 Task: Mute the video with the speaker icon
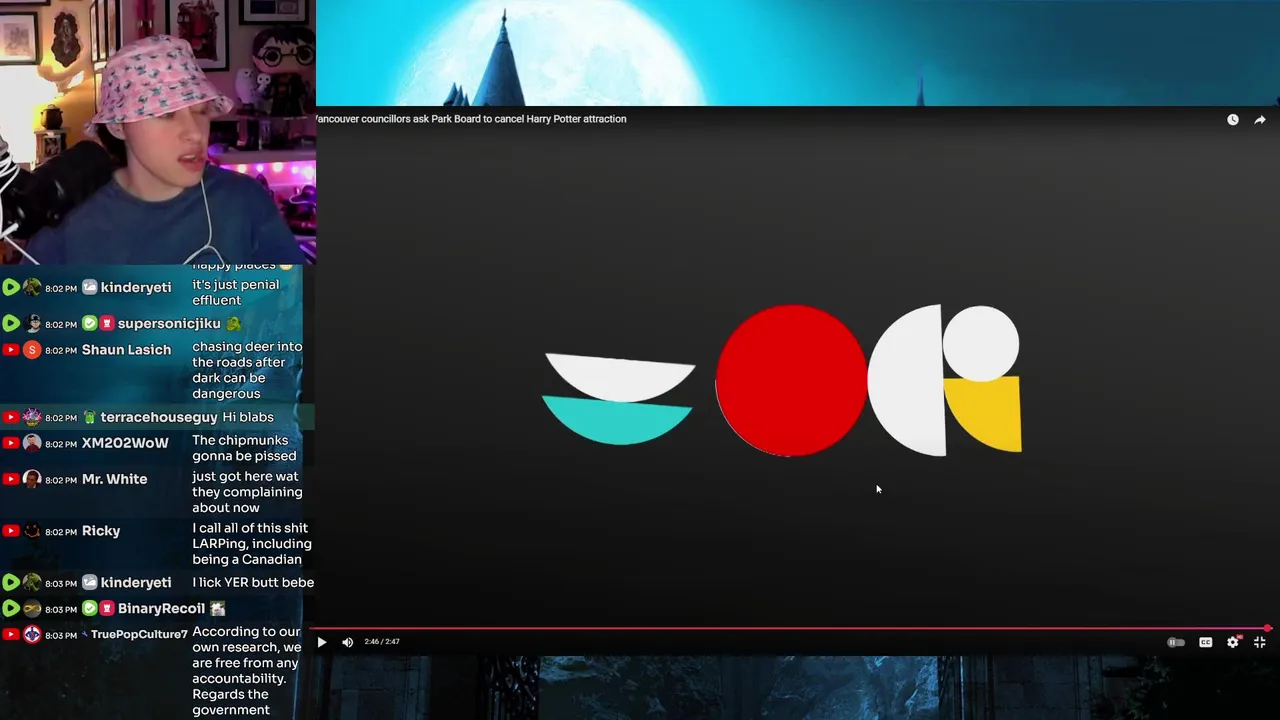point(347,642)
